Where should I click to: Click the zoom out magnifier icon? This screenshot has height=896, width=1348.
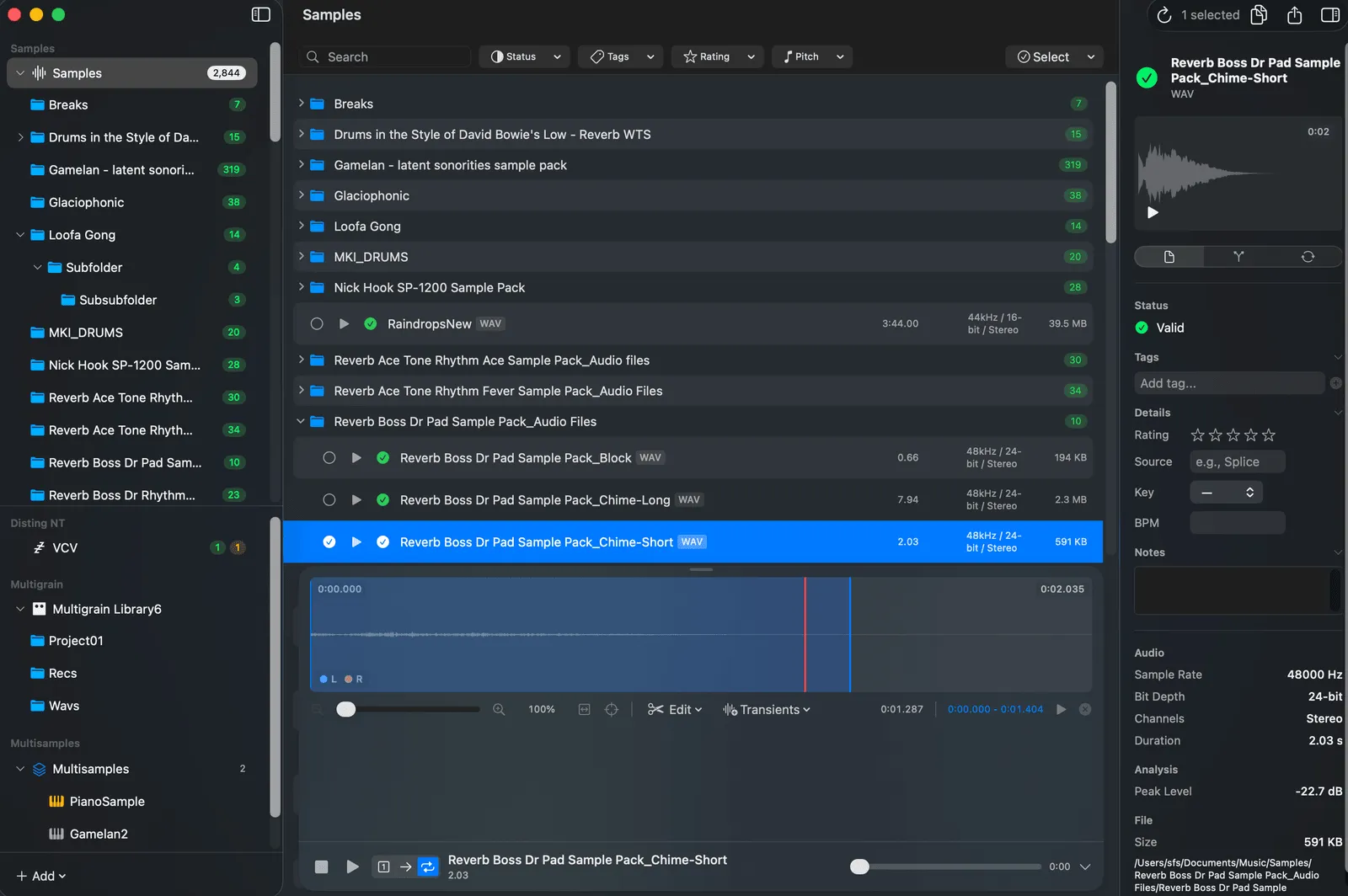pos(318,710)
